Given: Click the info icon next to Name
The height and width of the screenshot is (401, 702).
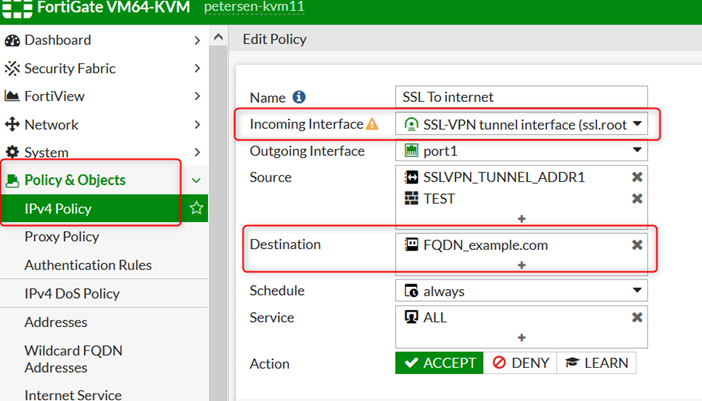Looking at the screenshot, I should 298,98.
